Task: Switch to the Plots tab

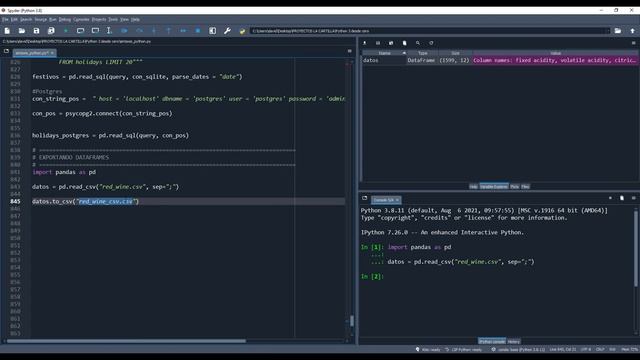Action: (514, 187)
